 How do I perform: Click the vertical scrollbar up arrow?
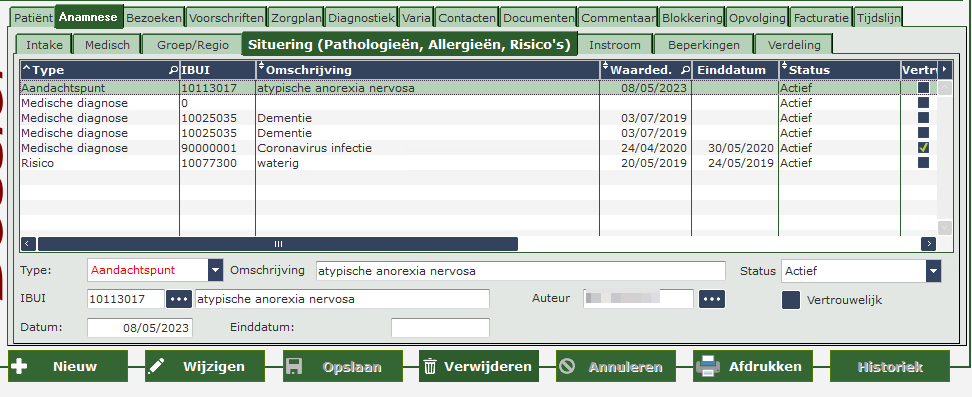[x=945, y=87]
